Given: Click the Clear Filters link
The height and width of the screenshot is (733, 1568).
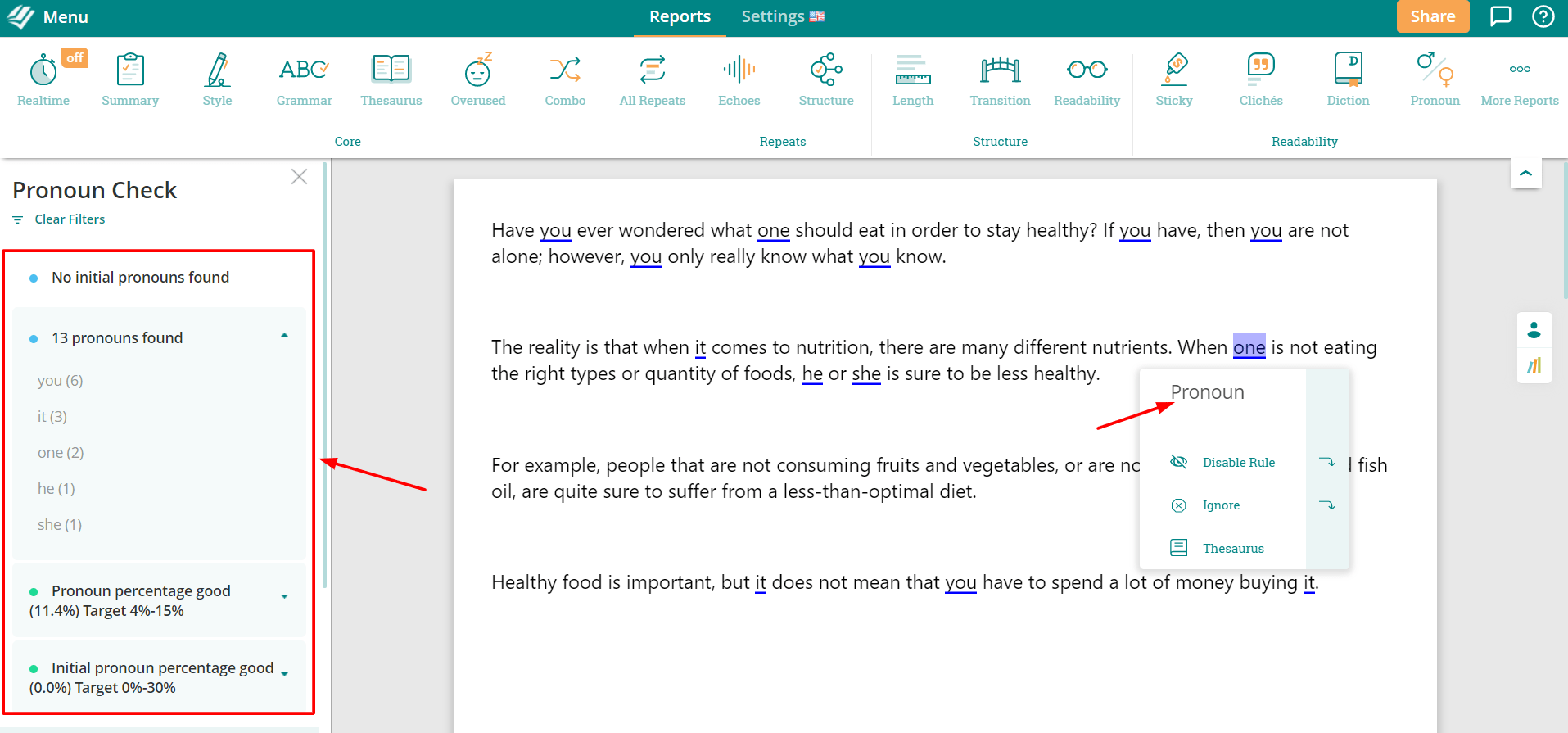Looking at the screenshot, I should pyautogui.click(x=70, y=219).
